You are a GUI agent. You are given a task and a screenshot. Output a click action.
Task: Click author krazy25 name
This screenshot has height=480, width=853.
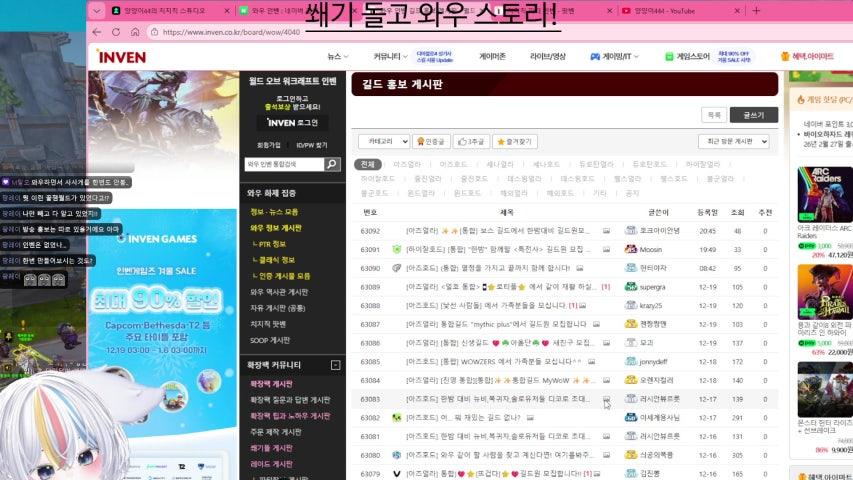pos(651,306)
